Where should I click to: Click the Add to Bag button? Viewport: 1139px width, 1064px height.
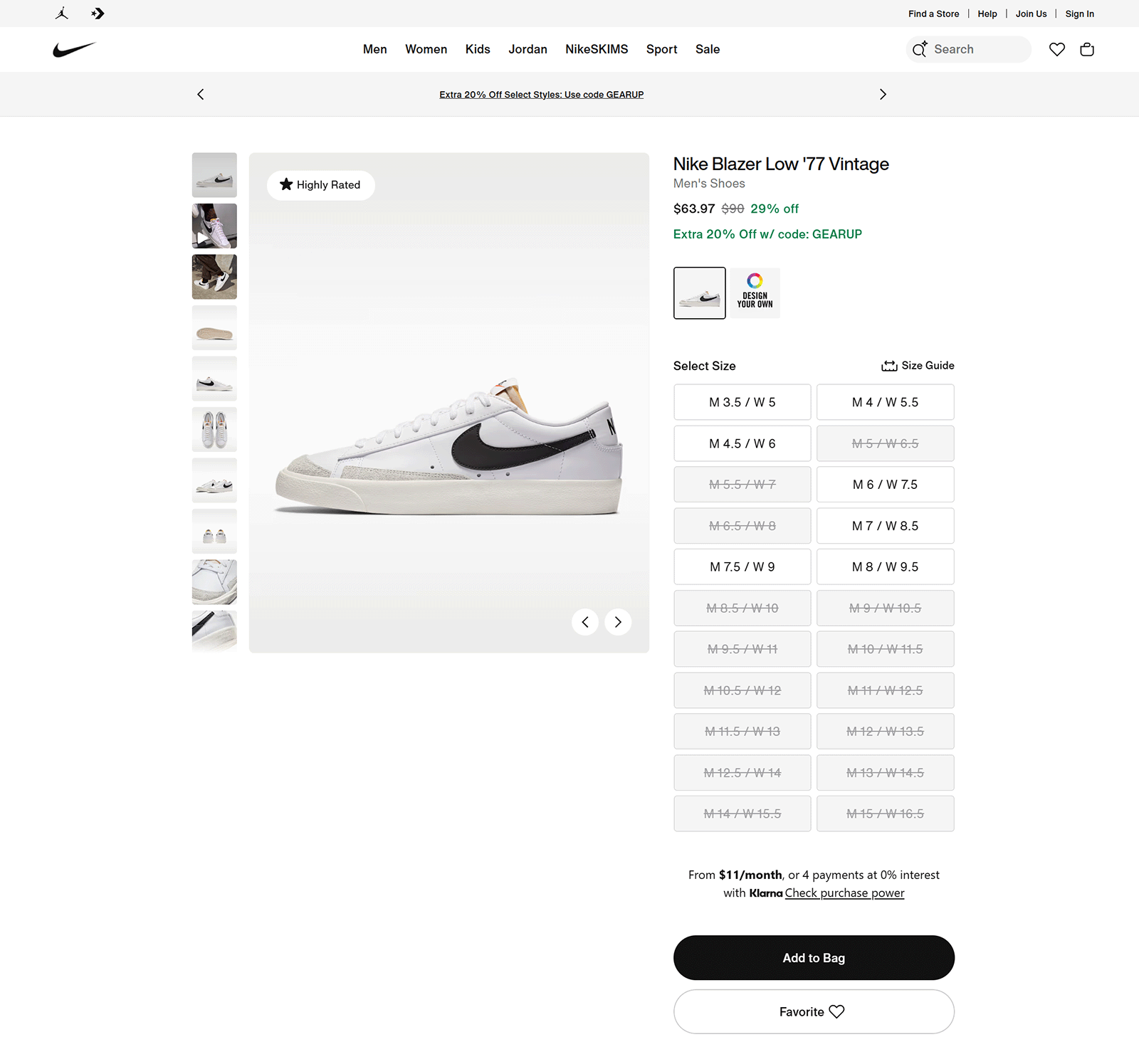tap(814, 957)
